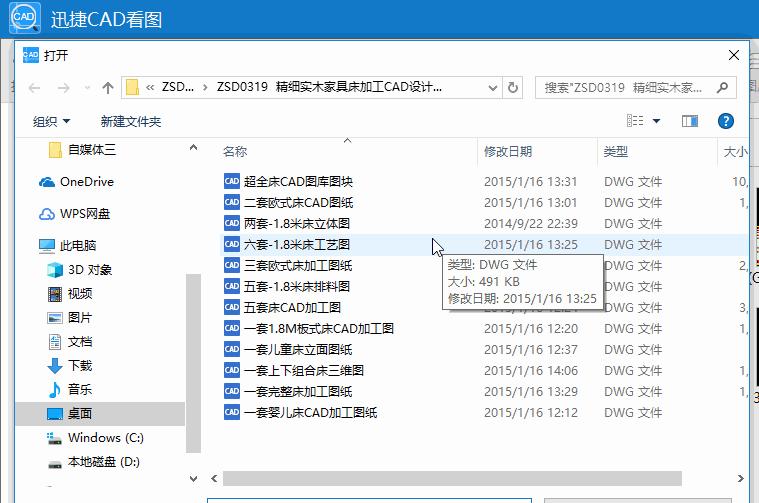This screenshot has height=503, width=759.
Task: Click the search magnifier icon
Action: pos(723,88)
